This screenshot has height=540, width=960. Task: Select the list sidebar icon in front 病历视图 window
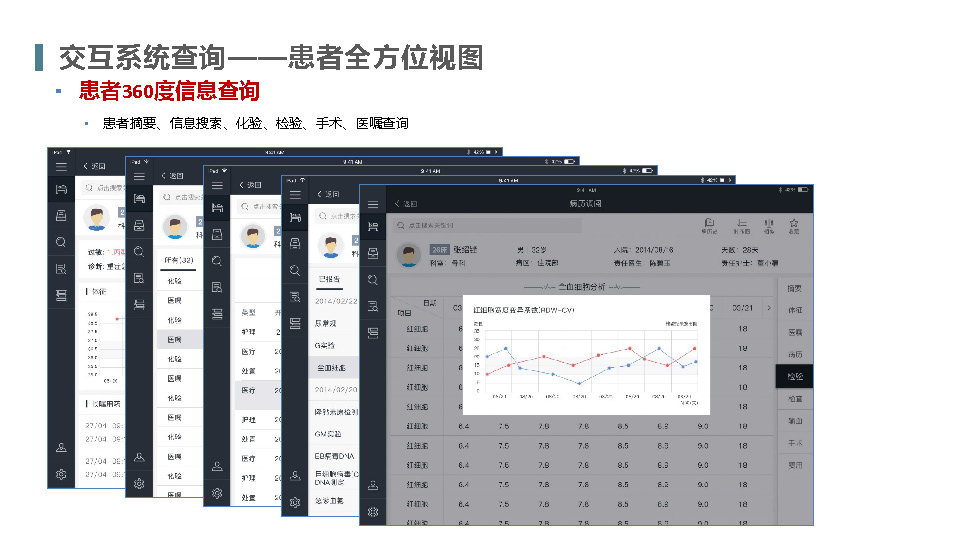373,333
